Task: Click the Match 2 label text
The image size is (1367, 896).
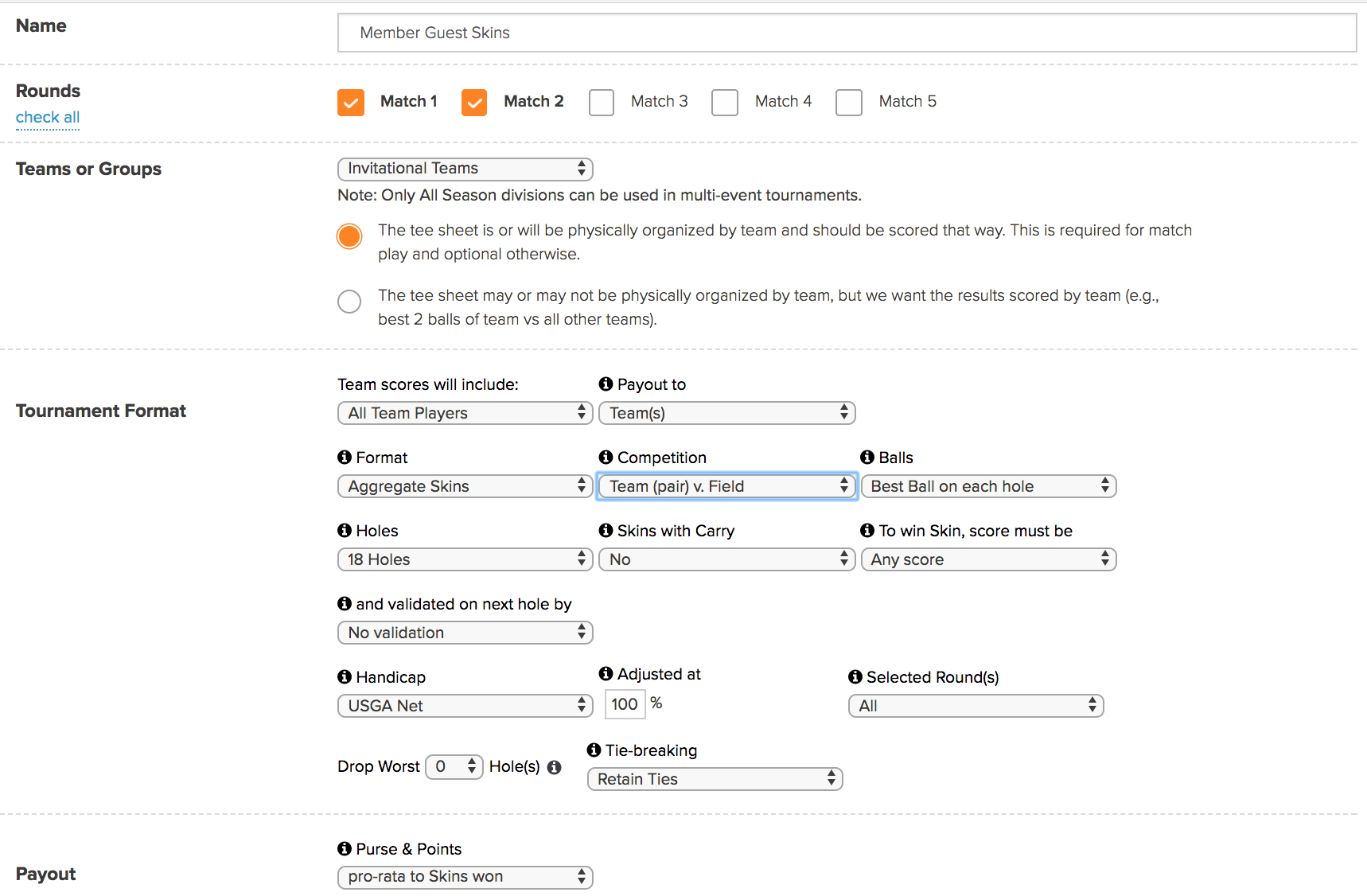Action: pyautogui.click(x=533, y=101)
